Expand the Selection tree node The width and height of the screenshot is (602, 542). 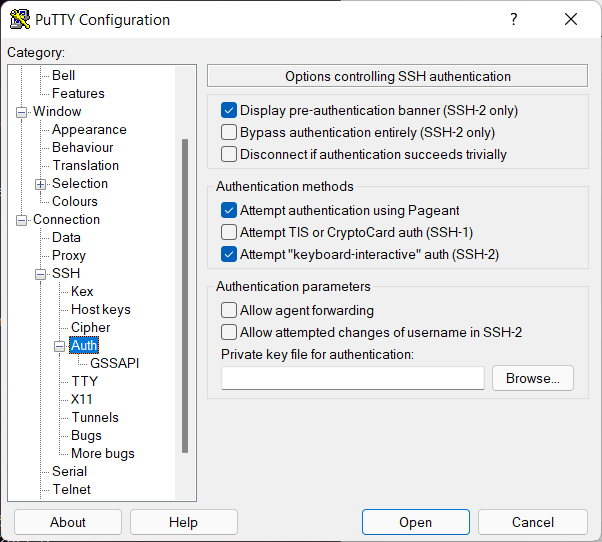40,184
